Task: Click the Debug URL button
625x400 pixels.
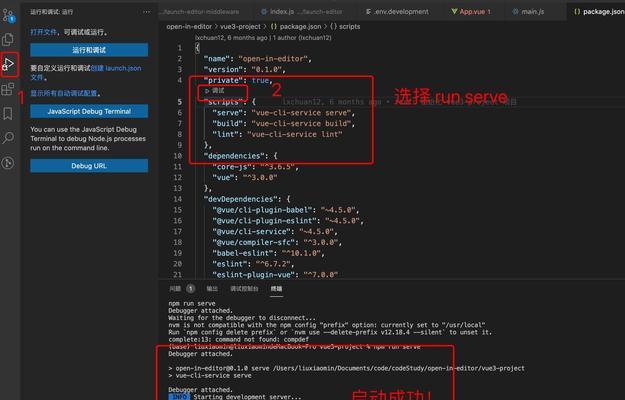Action: tap(89, 166)
